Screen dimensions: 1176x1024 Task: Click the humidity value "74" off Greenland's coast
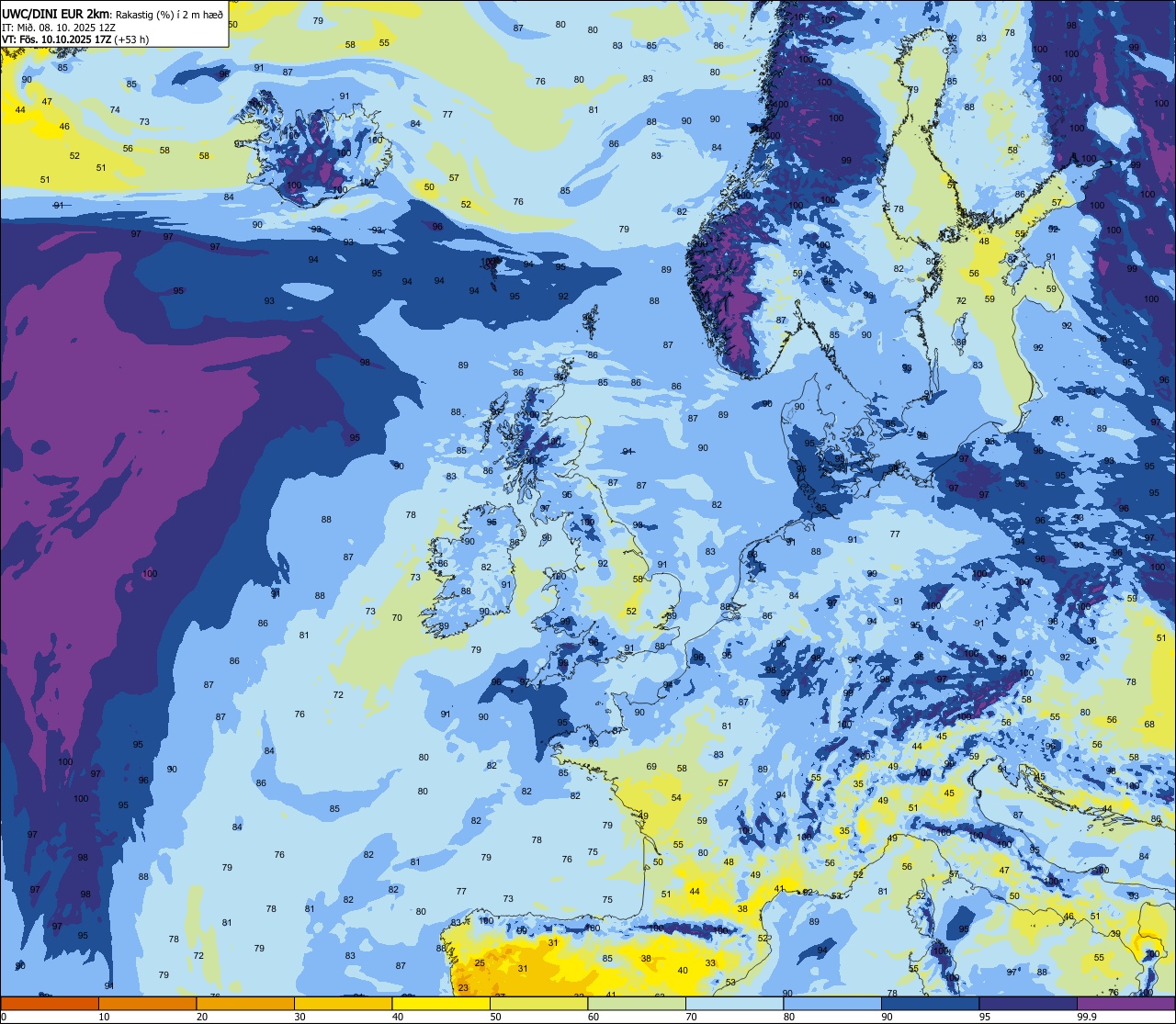[115, 109]
